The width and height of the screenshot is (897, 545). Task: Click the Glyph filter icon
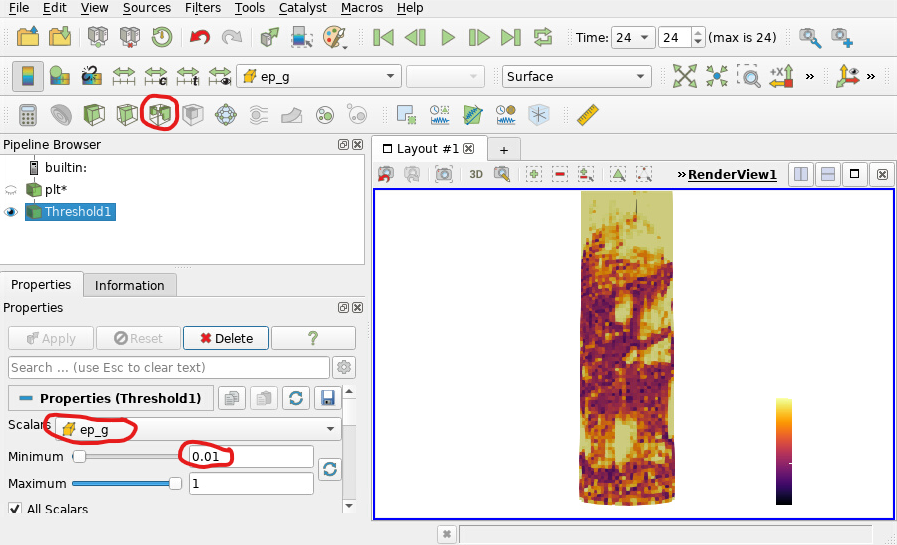(226, 114)
